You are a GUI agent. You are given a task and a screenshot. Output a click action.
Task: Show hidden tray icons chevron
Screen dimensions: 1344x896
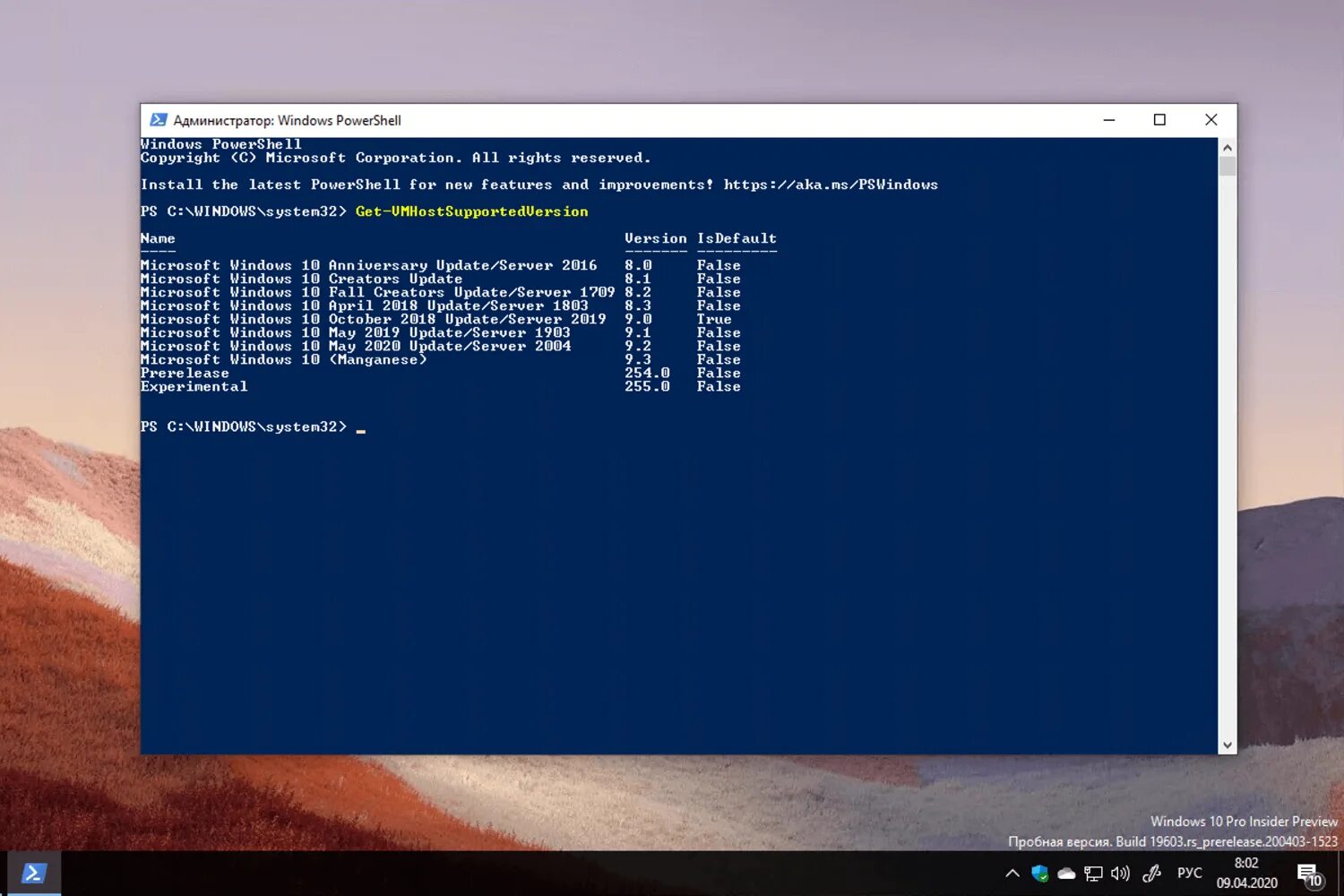[1012, 873]
